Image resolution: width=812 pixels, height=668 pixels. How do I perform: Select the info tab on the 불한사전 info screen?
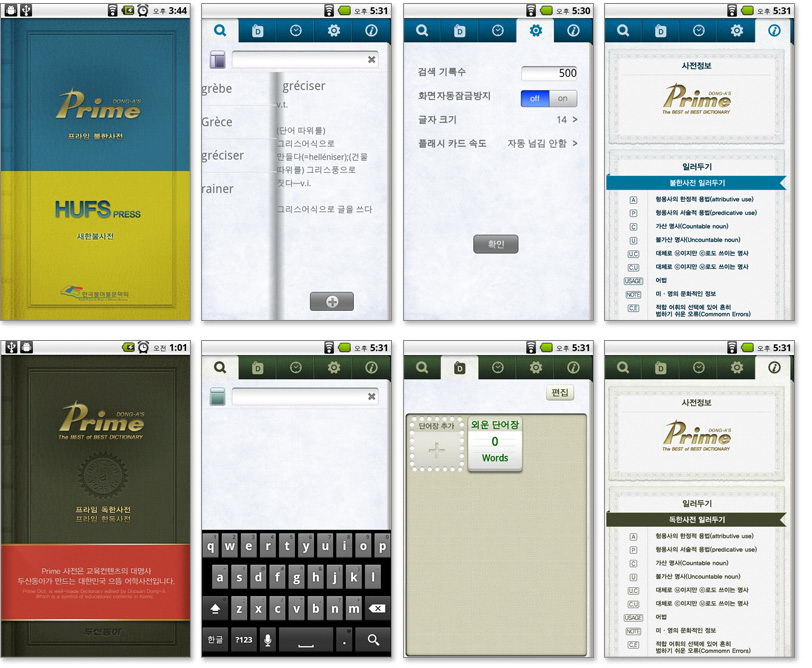[774, 31]
